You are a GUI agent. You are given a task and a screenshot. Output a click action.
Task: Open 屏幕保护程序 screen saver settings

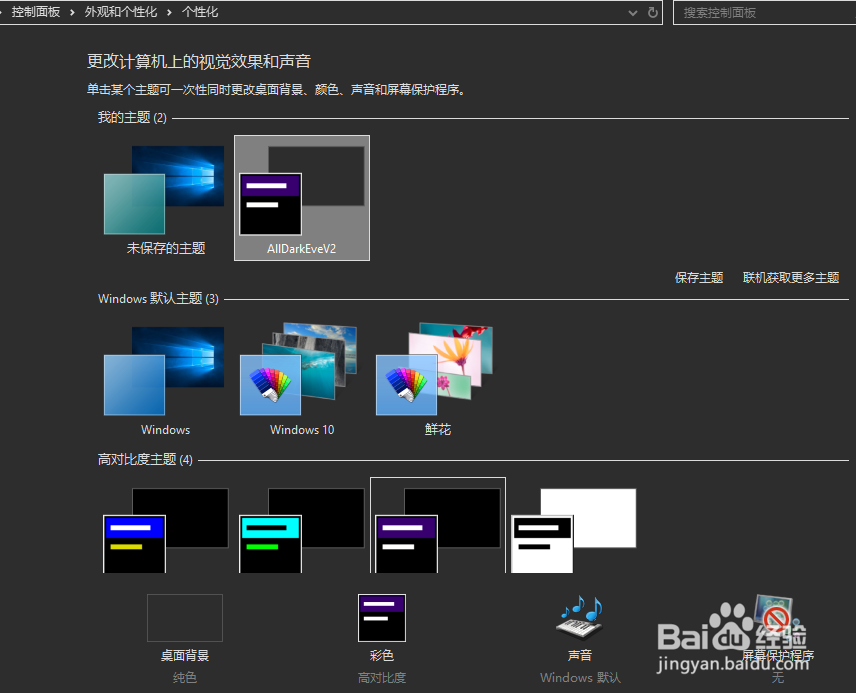pos(778,618)
